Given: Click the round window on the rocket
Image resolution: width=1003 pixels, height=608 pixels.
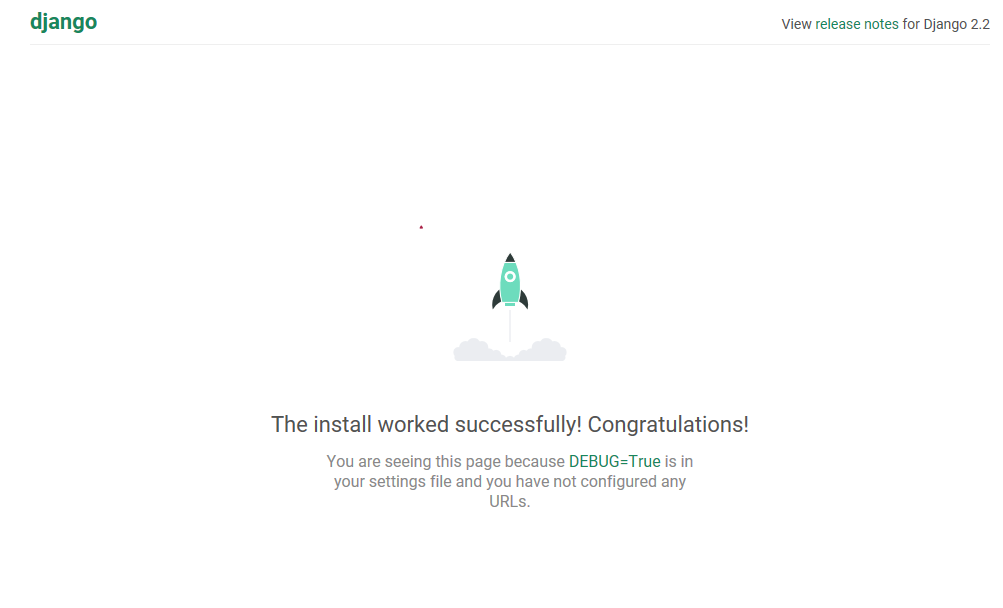Looking at the screenshot, I should coord(510,276).
